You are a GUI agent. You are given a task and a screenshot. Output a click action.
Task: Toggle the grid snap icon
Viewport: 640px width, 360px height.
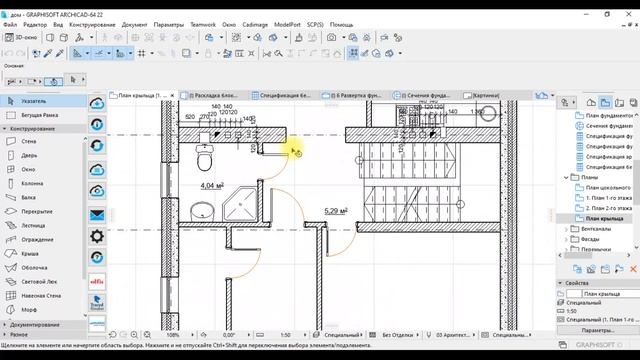142,53
